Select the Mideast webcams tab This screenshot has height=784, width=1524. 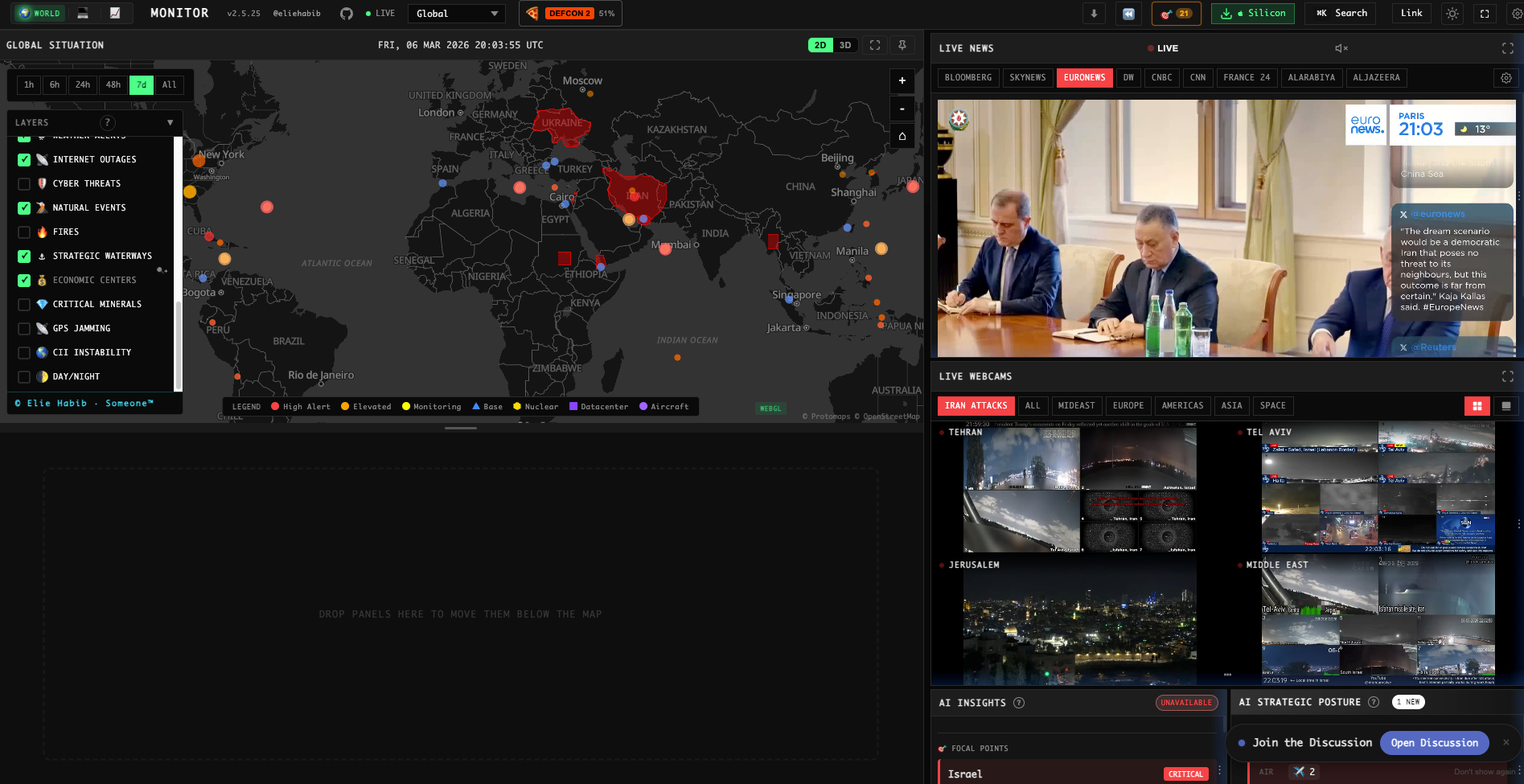(x=1076, y=406)
